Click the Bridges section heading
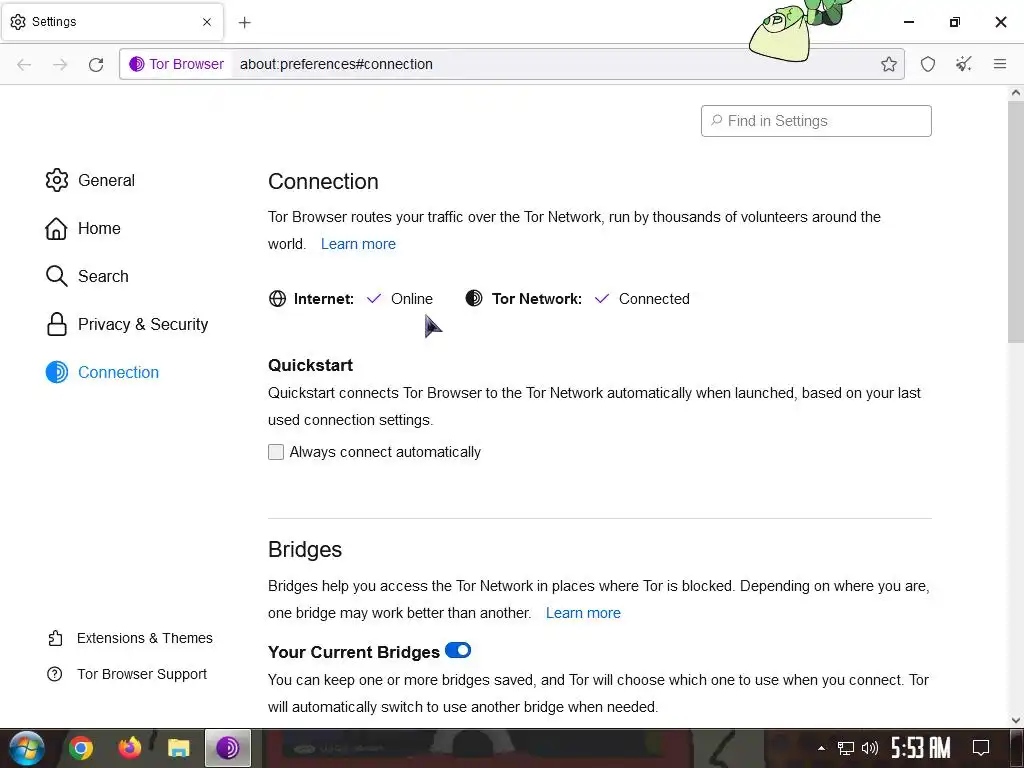 [x=305, y=549]
